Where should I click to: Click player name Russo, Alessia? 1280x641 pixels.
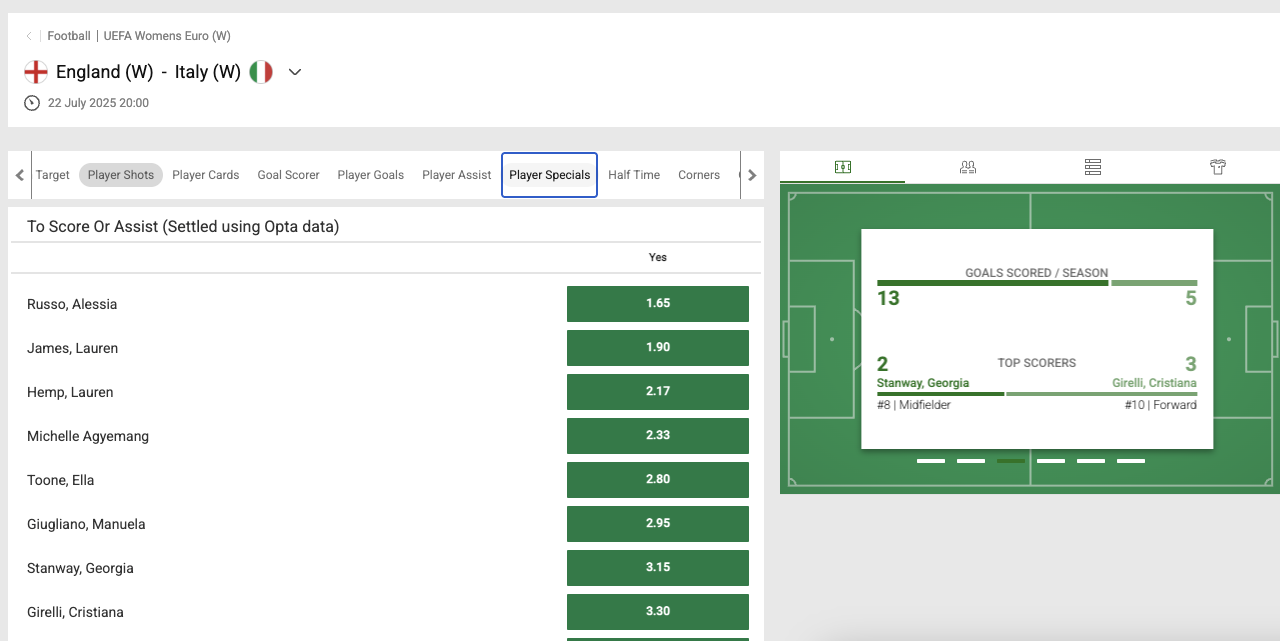(72, 304)
